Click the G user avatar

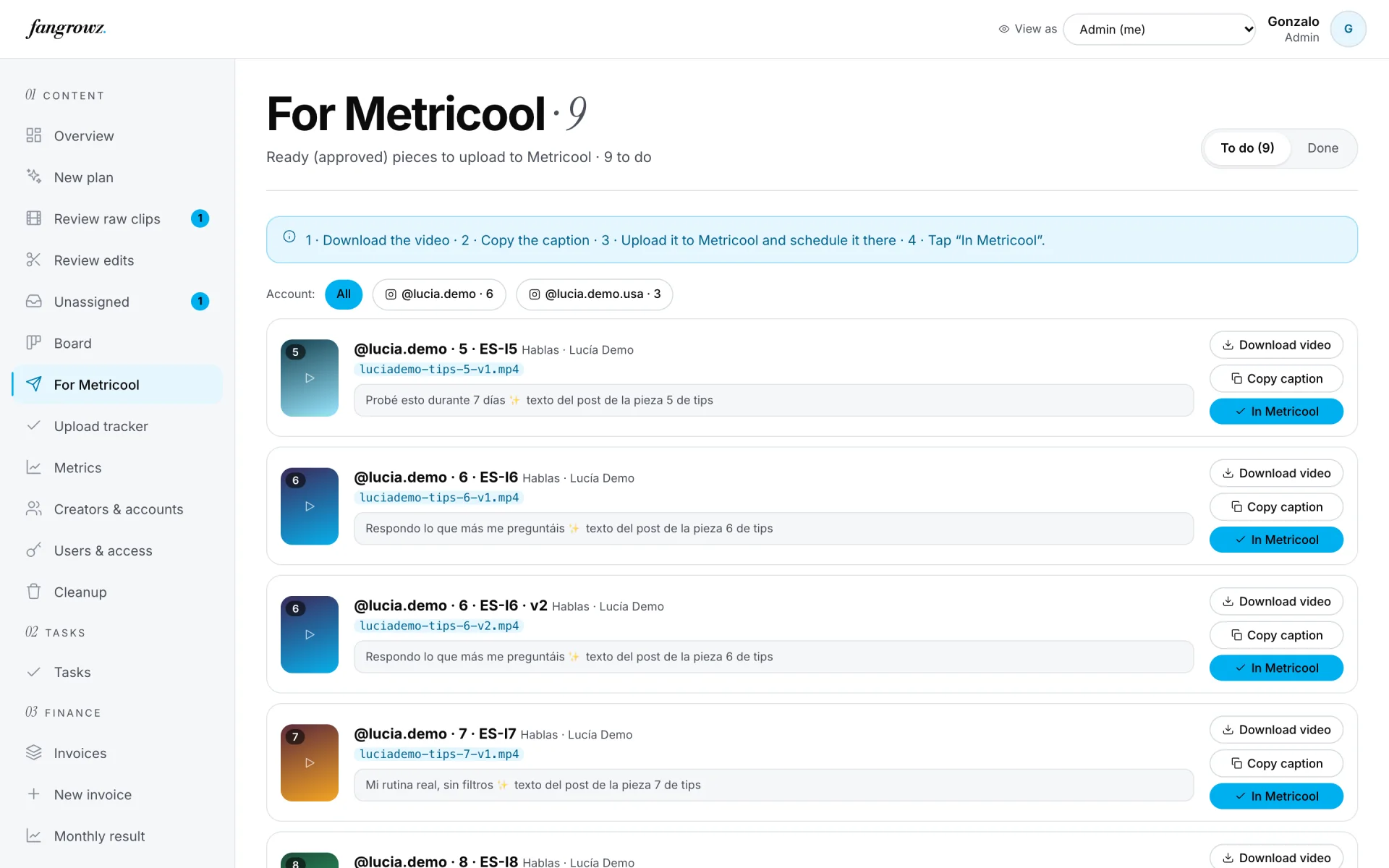tap(1348, 29)
